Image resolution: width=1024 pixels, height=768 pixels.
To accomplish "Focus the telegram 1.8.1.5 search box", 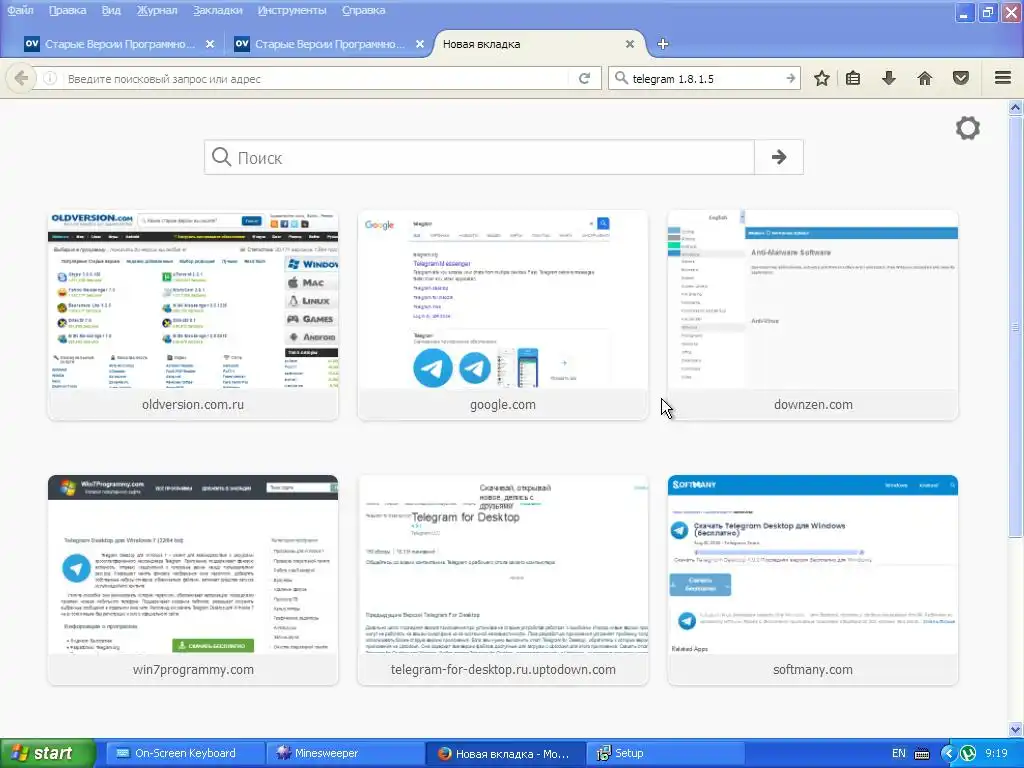I will (x=705, y=78).
